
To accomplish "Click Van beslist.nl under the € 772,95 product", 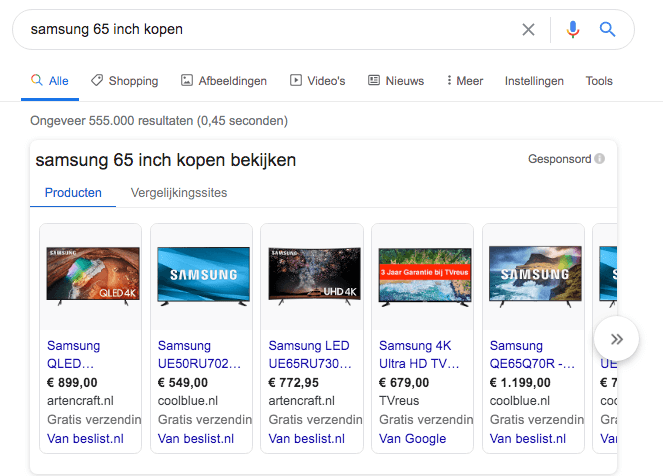I will [x=307, y=438].
